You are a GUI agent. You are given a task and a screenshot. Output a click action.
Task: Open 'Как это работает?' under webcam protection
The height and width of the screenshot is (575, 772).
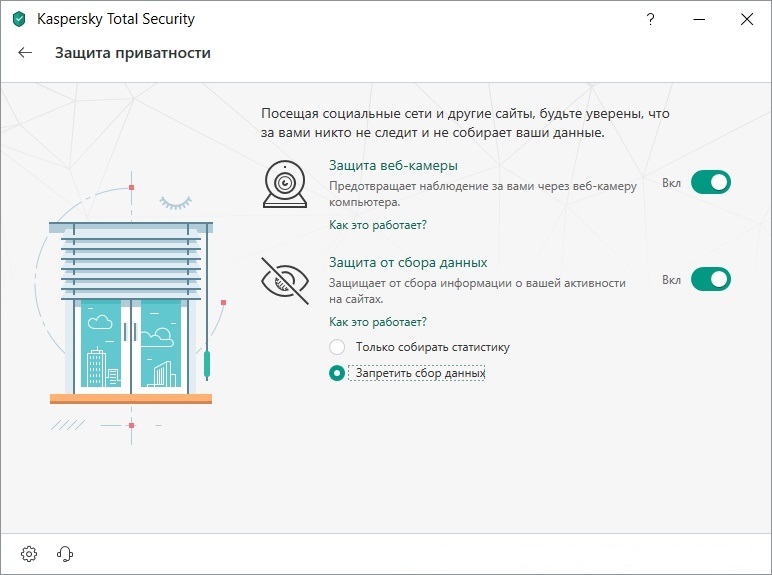377,225
